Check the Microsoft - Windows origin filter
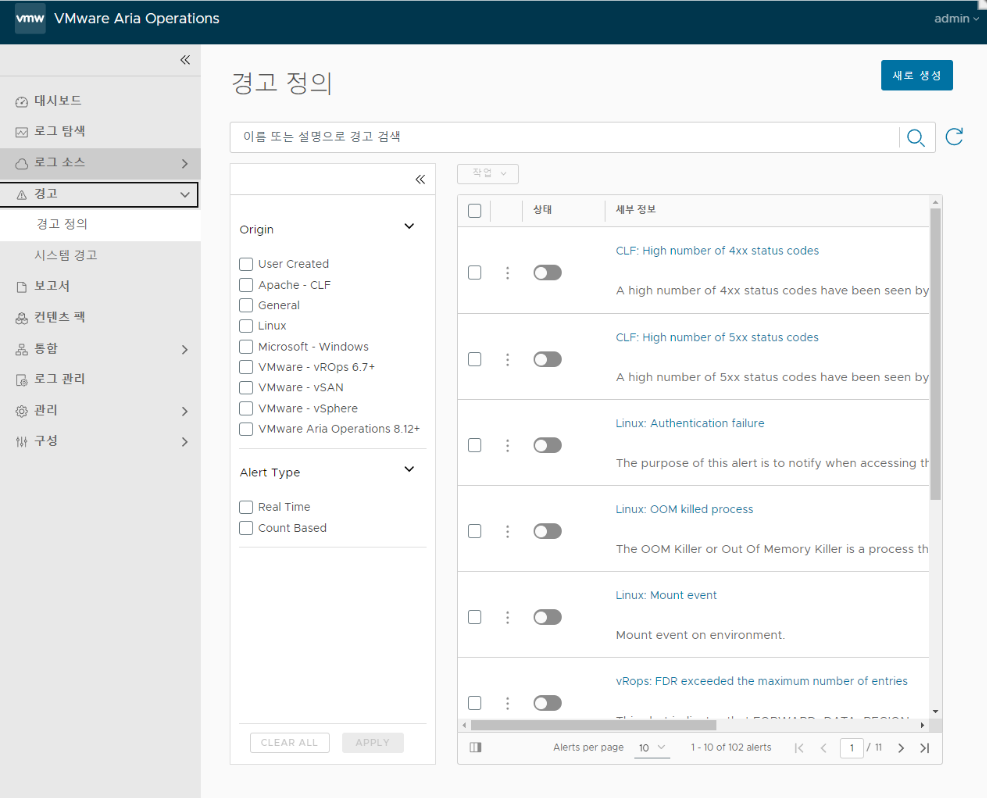Image resolution: width=987 pixels, height=798 pixels. point(246,347)
